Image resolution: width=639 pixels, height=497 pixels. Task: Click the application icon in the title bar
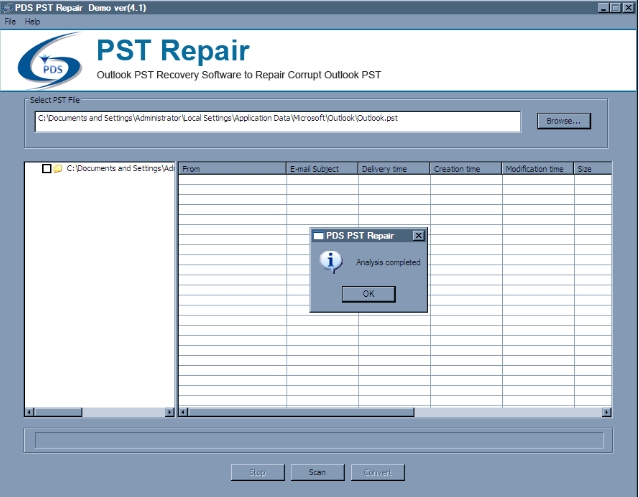(x=7, y=8)
